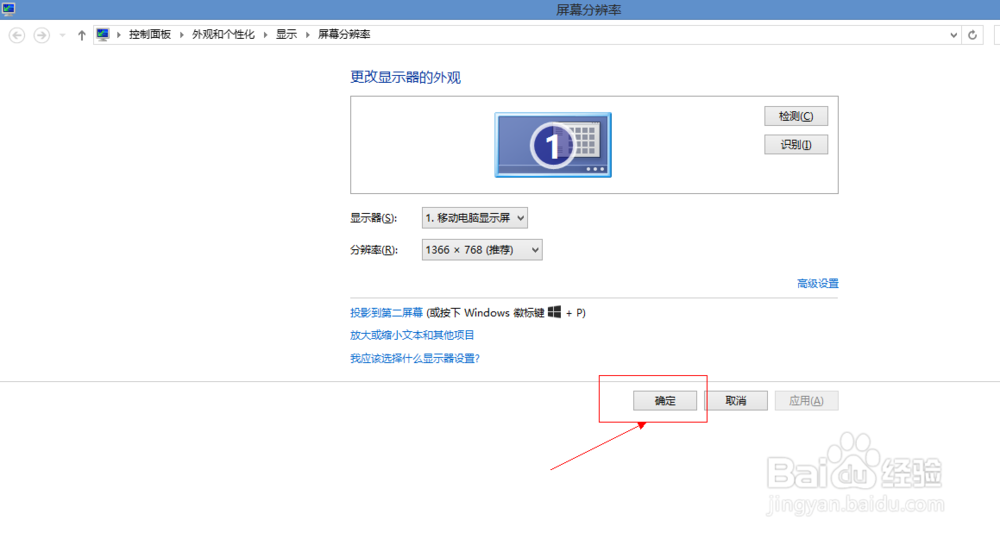Click the 确定 OK button
Viewport: 1000px width, 539px height.
tap(665, 401)
